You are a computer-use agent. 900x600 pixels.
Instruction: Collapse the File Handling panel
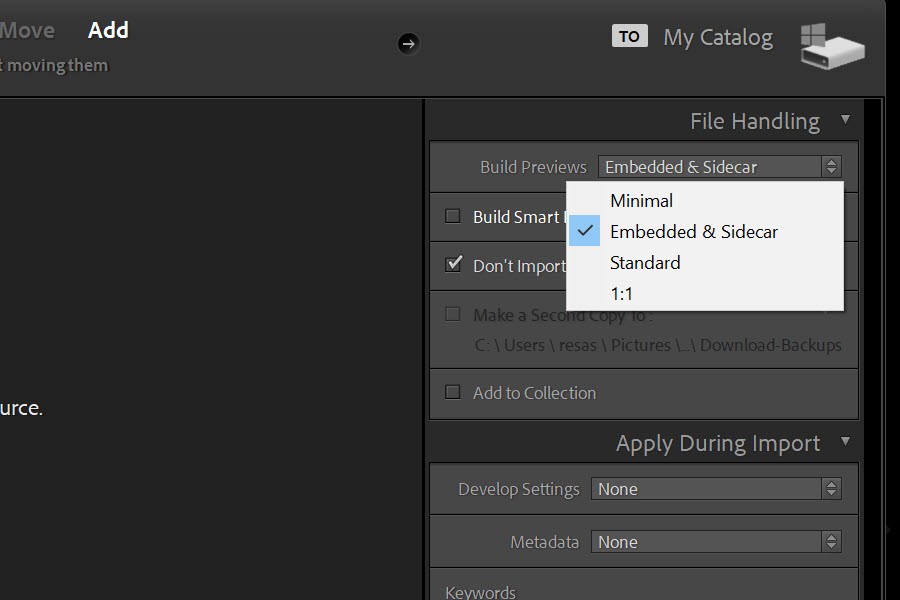tap(845, 120)
